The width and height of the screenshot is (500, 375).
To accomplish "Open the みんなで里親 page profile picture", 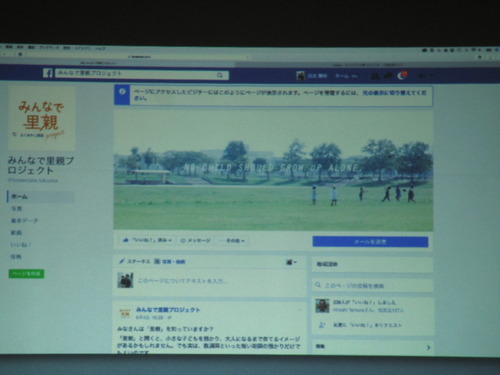I will coord(42,118).
